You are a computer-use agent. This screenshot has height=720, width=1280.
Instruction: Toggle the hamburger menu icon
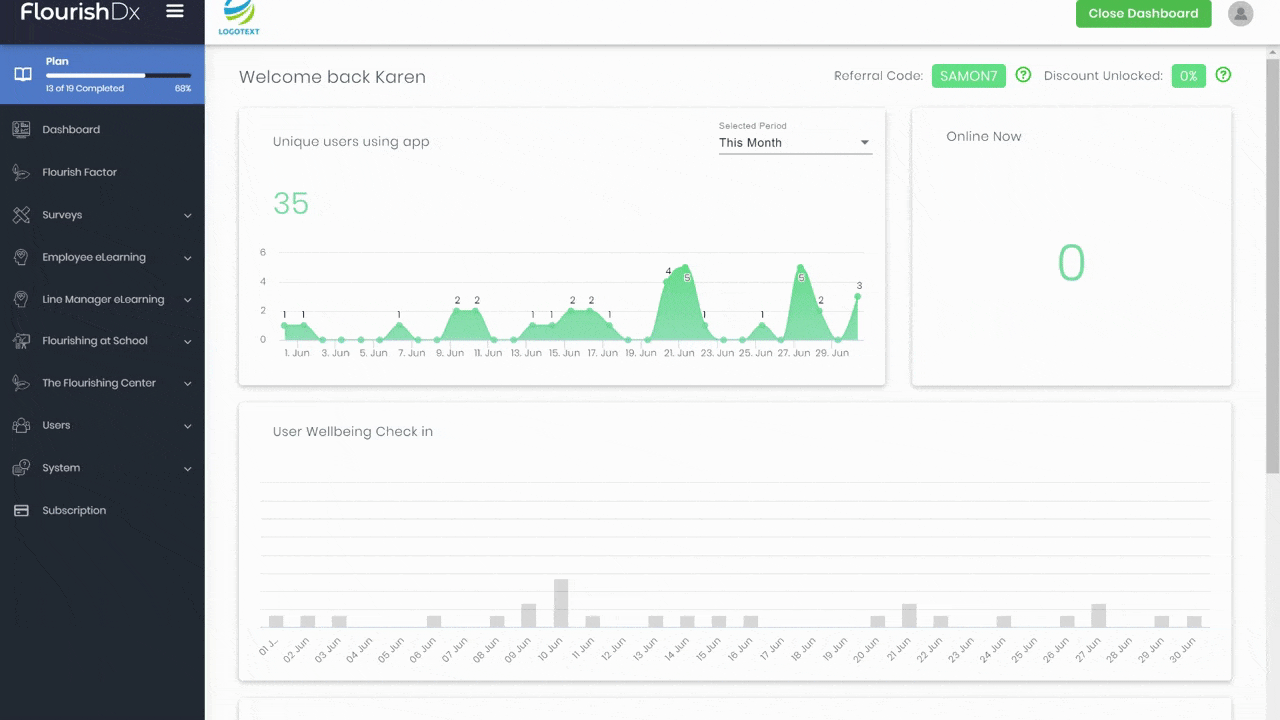[175, 11]
